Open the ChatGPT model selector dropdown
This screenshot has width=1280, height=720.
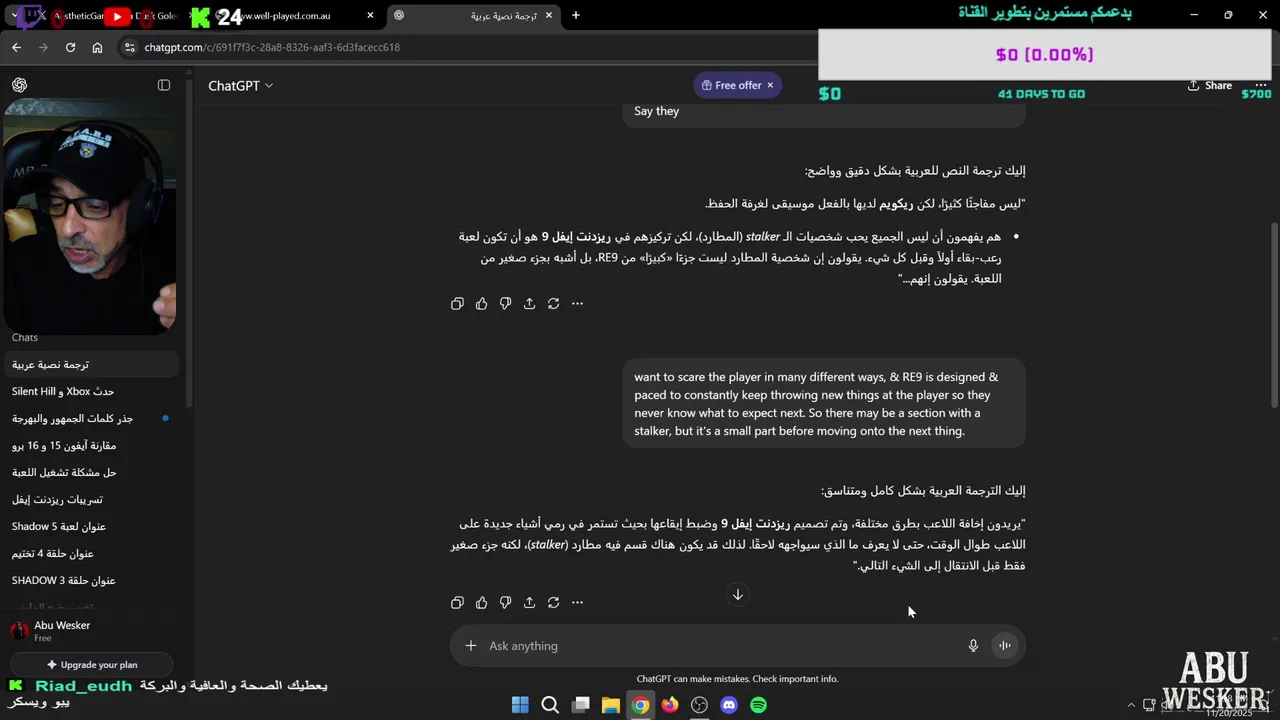click(240, 86)
